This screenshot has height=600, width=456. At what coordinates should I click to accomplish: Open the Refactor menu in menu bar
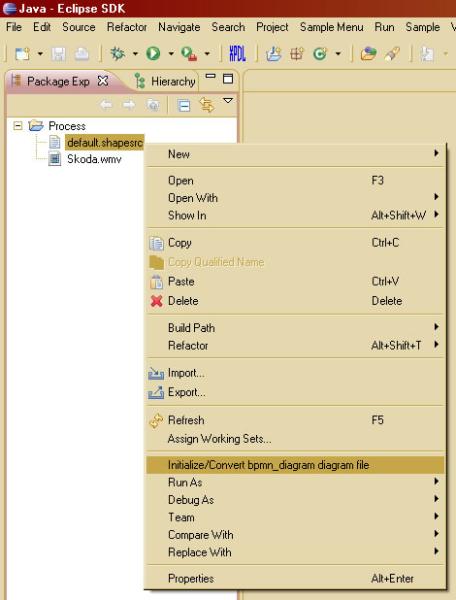tap(127, 27)
